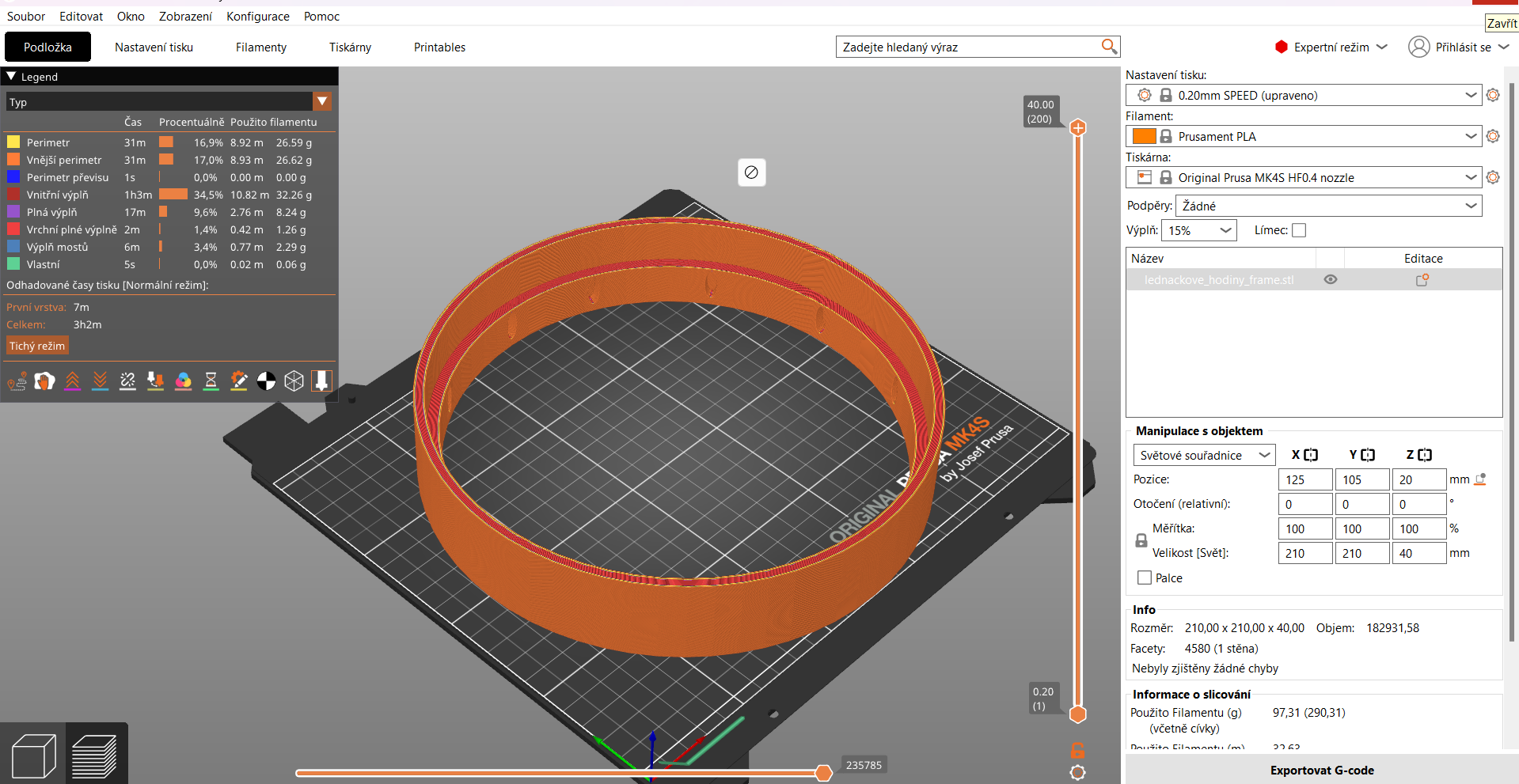Switch to sliced layers preview view

coord(95,756)
